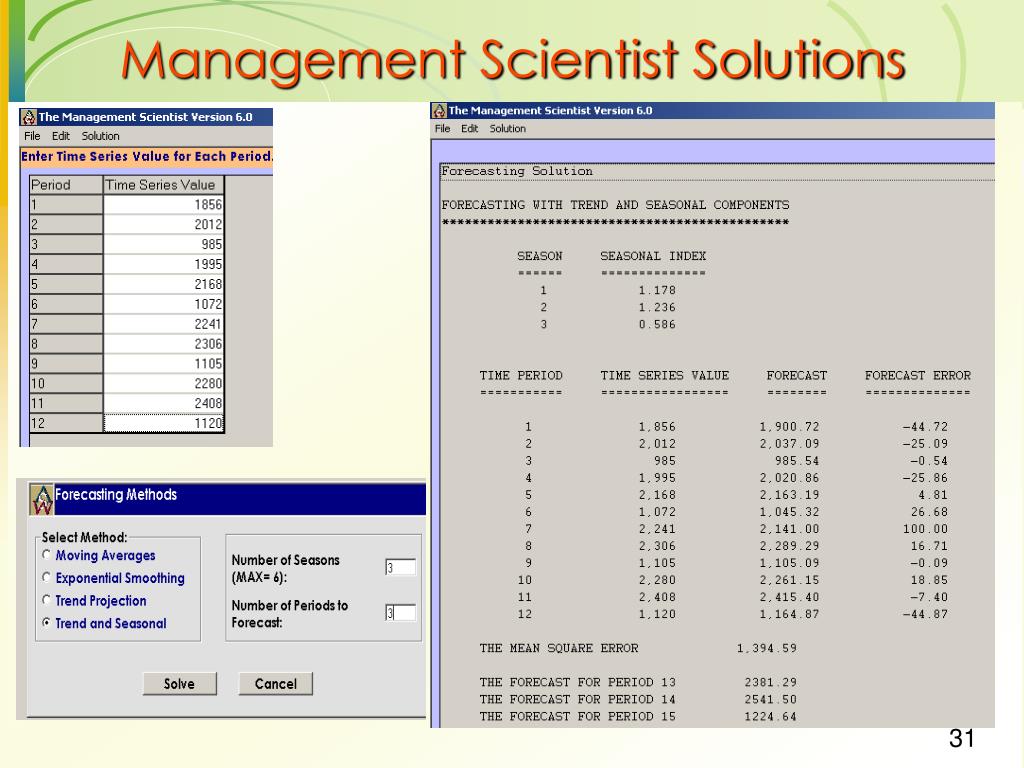Open Solution menu in data entry window
1024x768 pixels.
click(x=101, y=136)
